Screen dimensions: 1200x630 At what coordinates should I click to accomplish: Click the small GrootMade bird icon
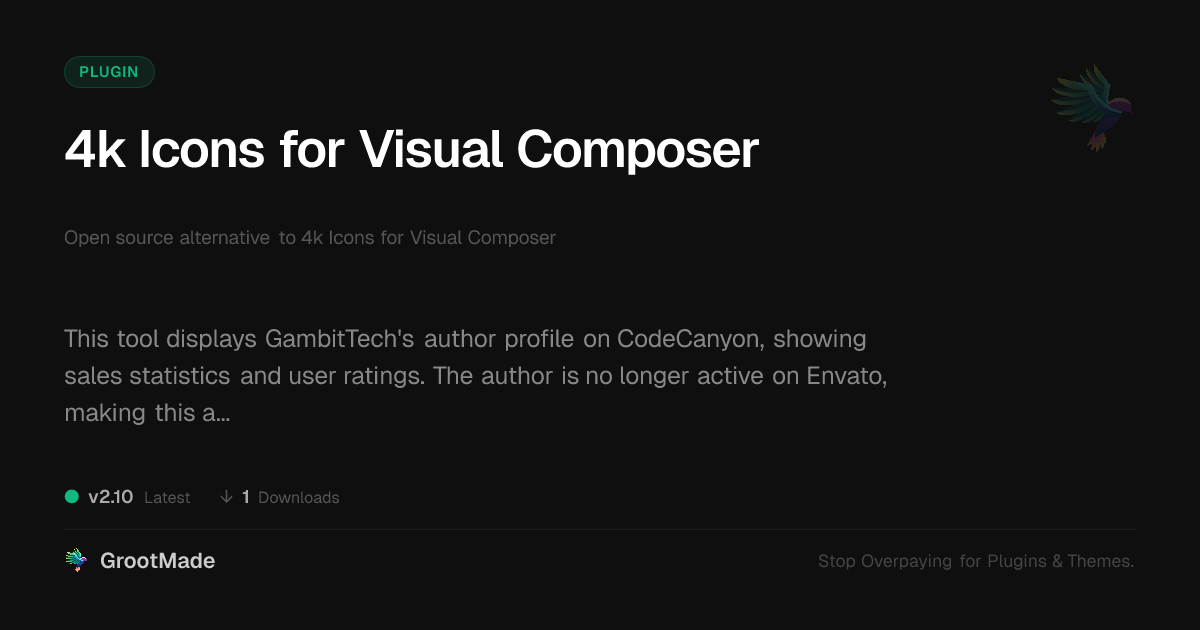point(76,561)
